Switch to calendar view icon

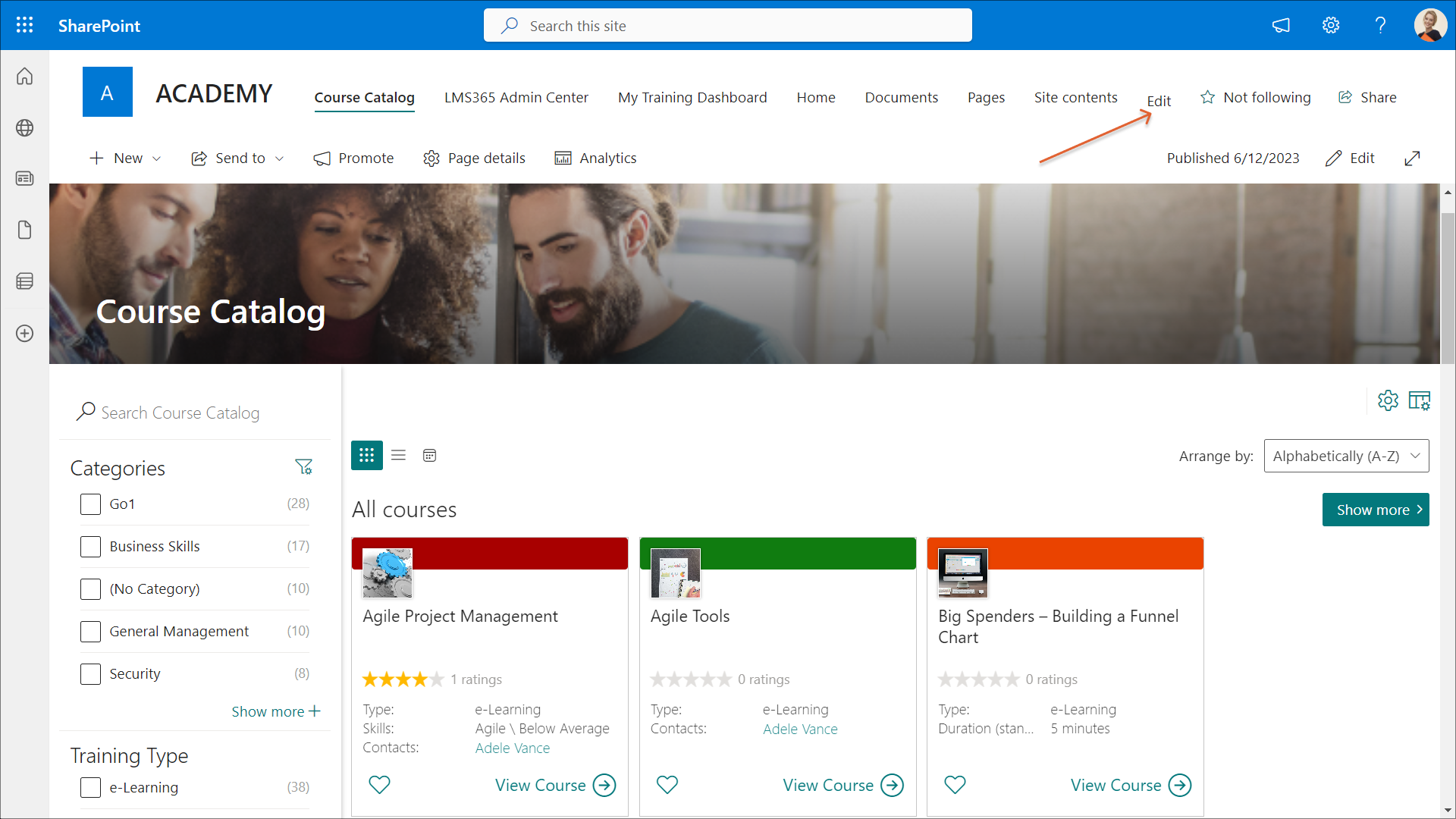429,455
